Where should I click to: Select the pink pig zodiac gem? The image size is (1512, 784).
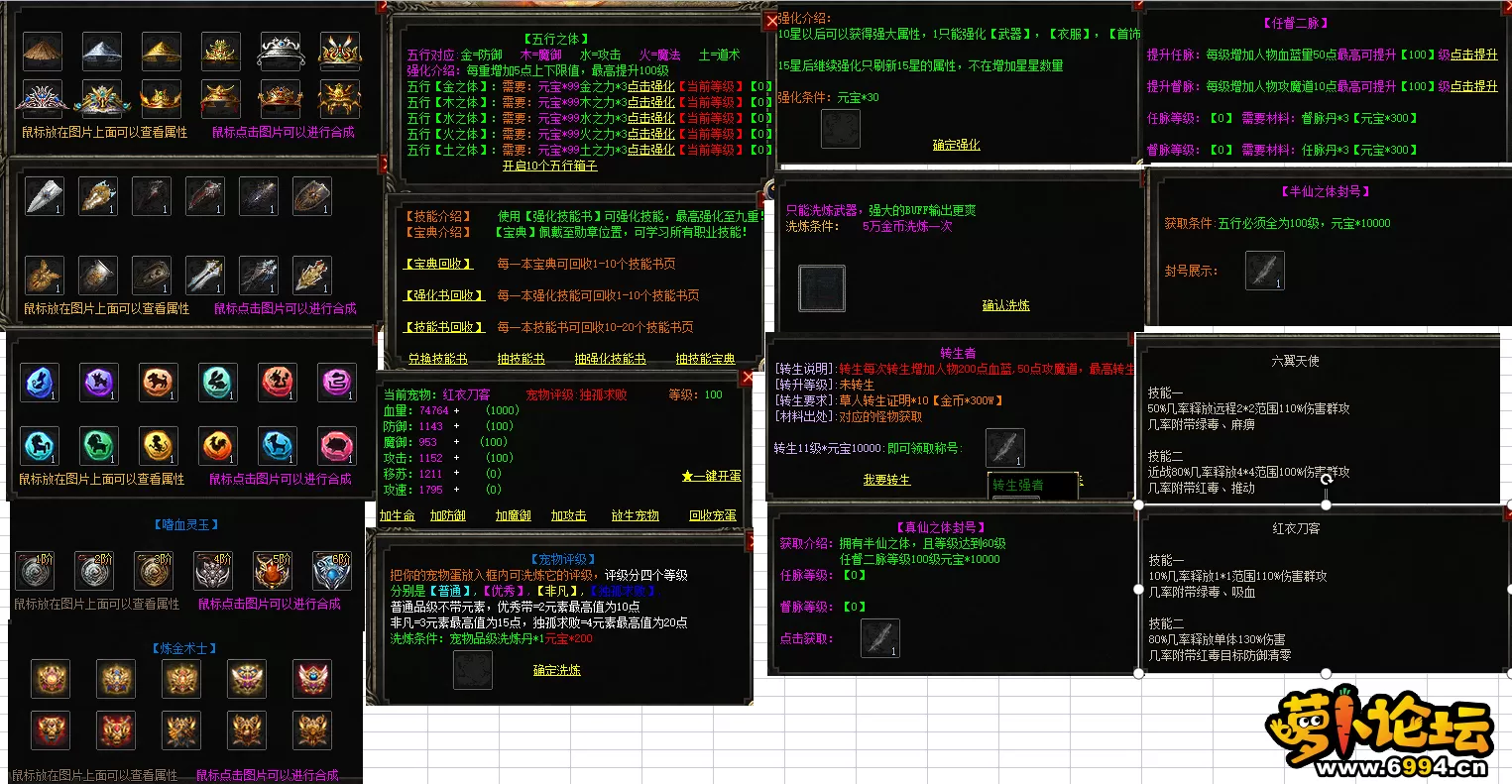point(337,446)
